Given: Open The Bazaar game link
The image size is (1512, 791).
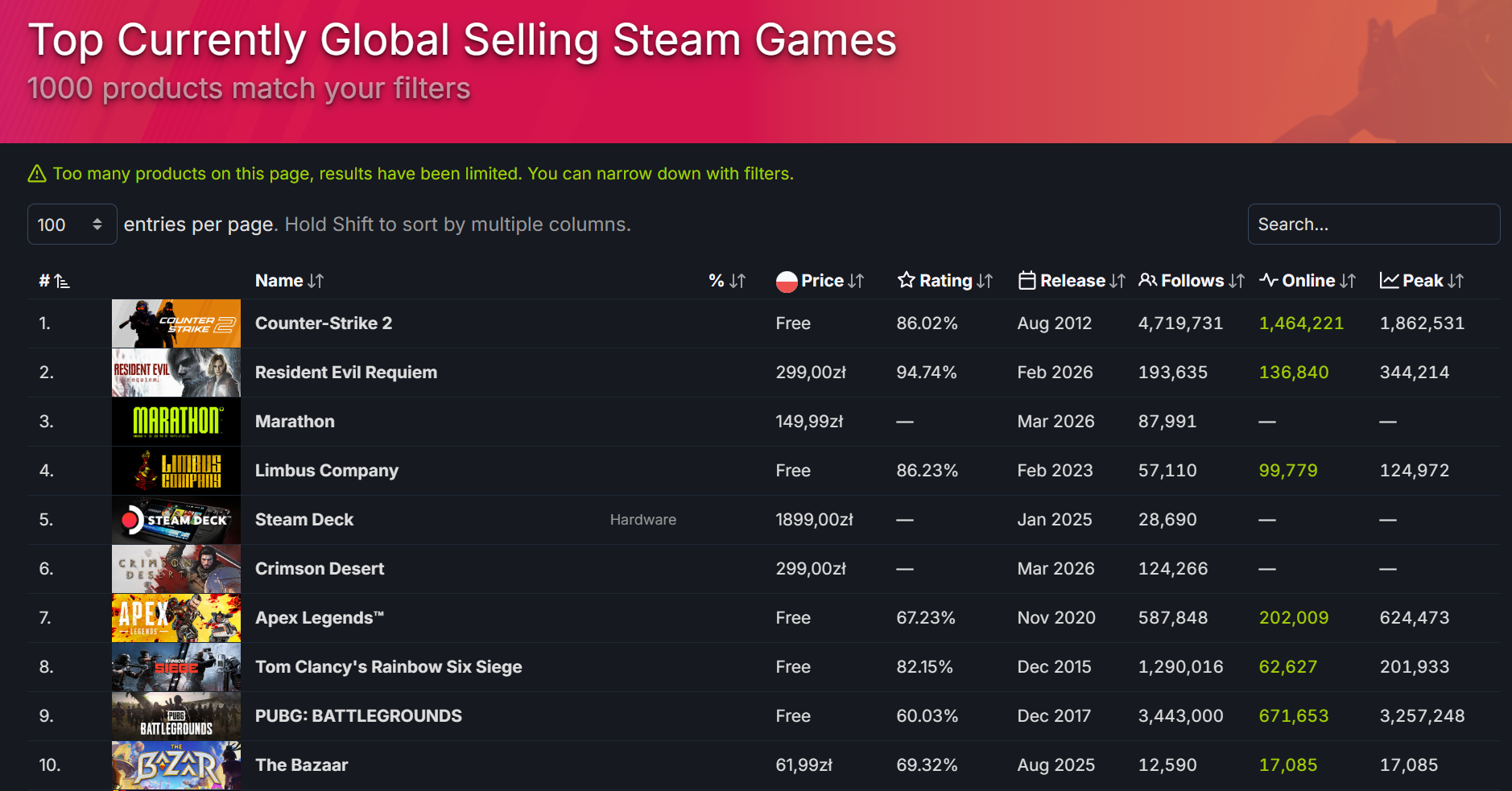Looking at the screenshot, I should point(302,765).
